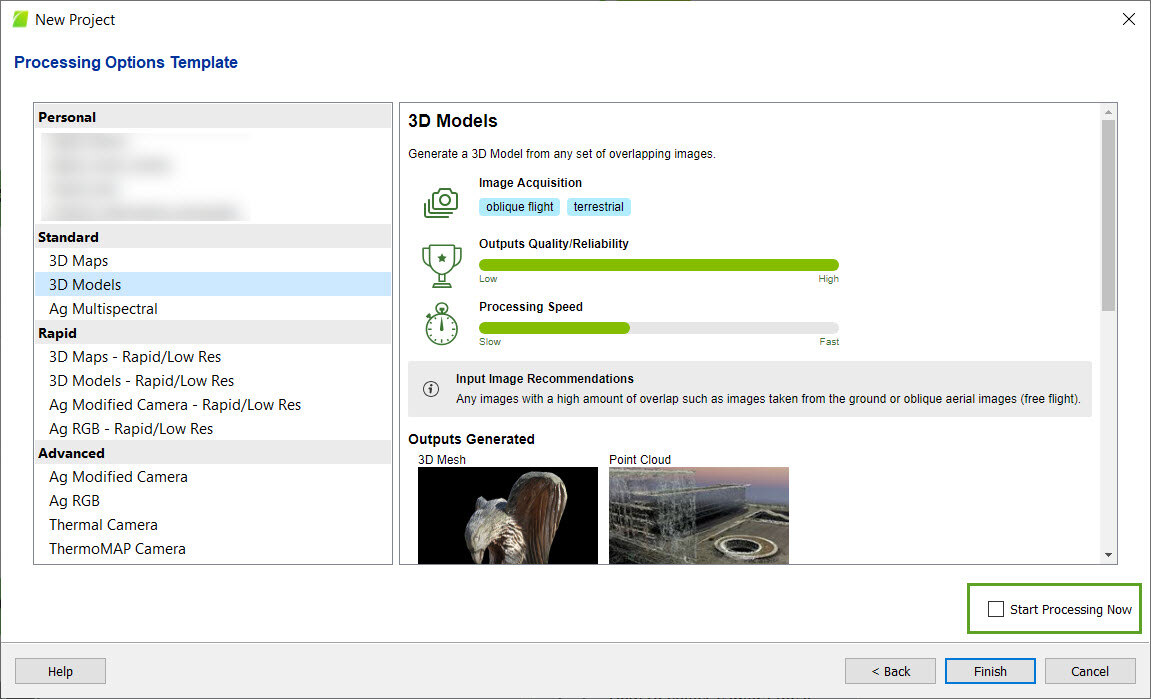Click the Finish button
The height and width of the screenshot is (699, 1151).
click(x=990, y=671)
